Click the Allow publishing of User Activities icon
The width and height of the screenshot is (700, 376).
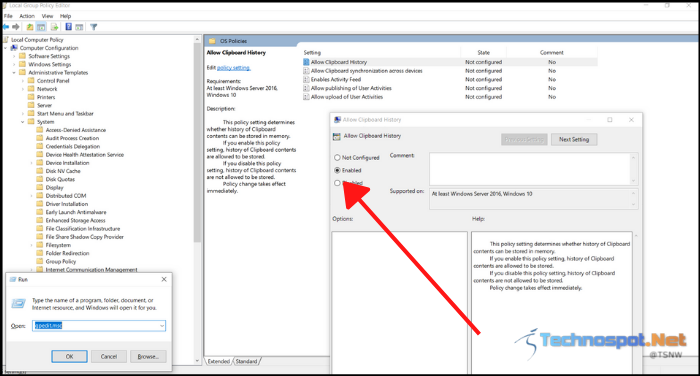[306, 88]
